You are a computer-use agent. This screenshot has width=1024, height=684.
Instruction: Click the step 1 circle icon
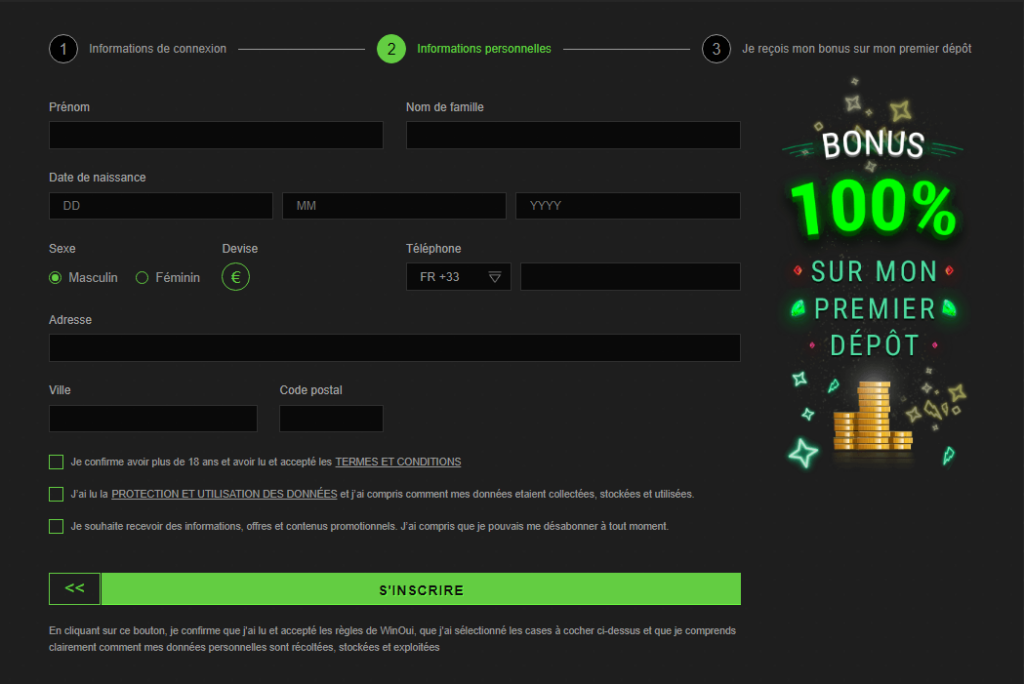pos(62,48)
